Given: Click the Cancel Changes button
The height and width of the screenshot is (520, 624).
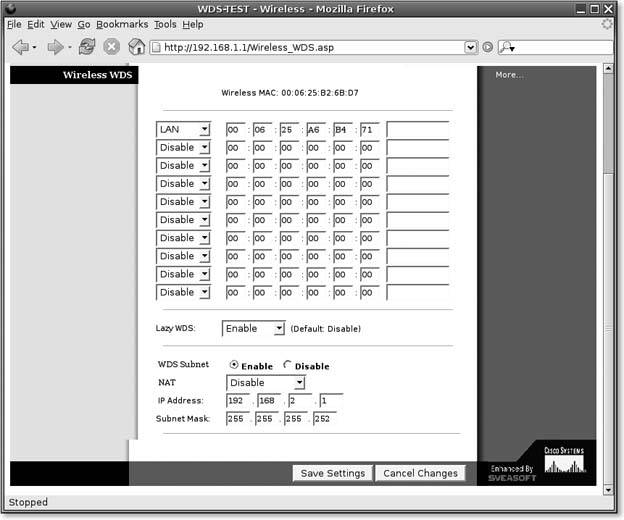Looking at the screenshot, I should pyautogui.click(x=420, y=473).
